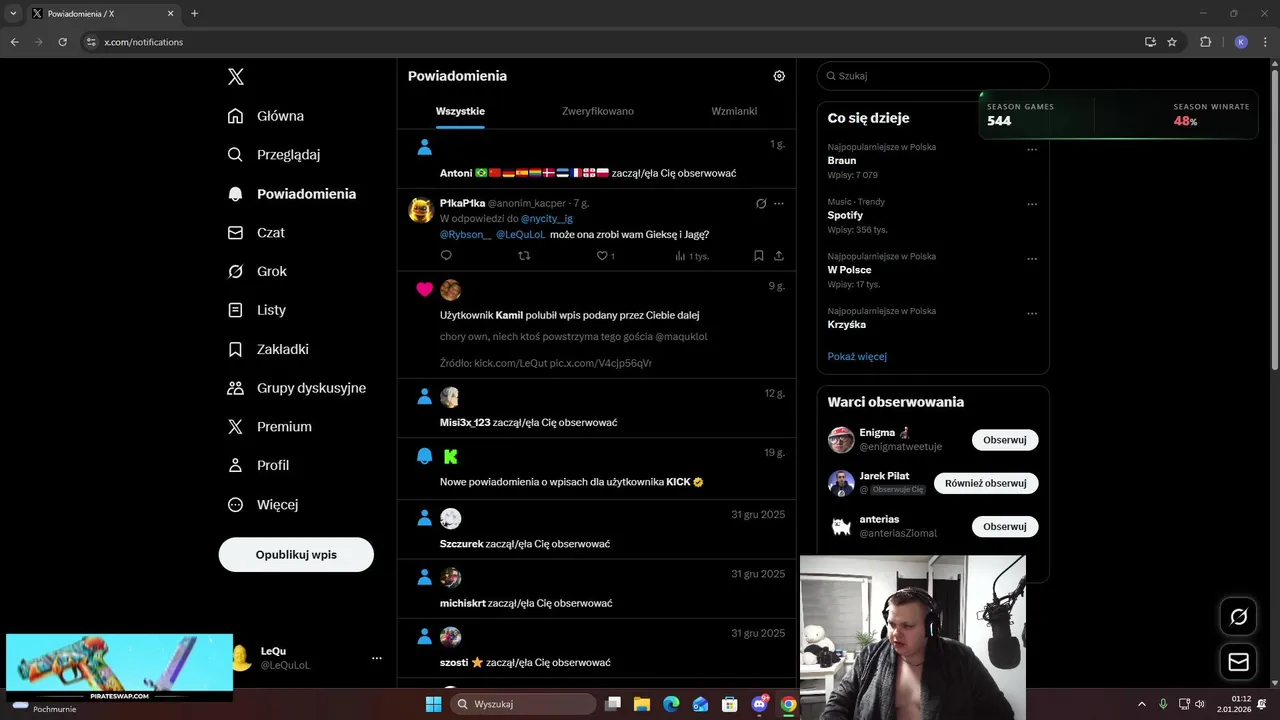Click the Opublikuj wpis button
The width and height of the screenshot is (1280, 720).
(x=296, y=554)
